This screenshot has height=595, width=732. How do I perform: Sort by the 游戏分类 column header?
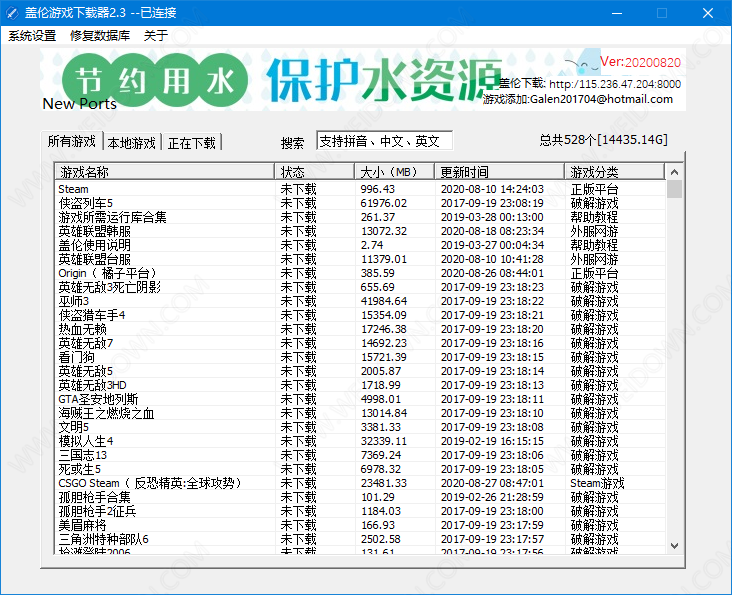pos(614,172)
